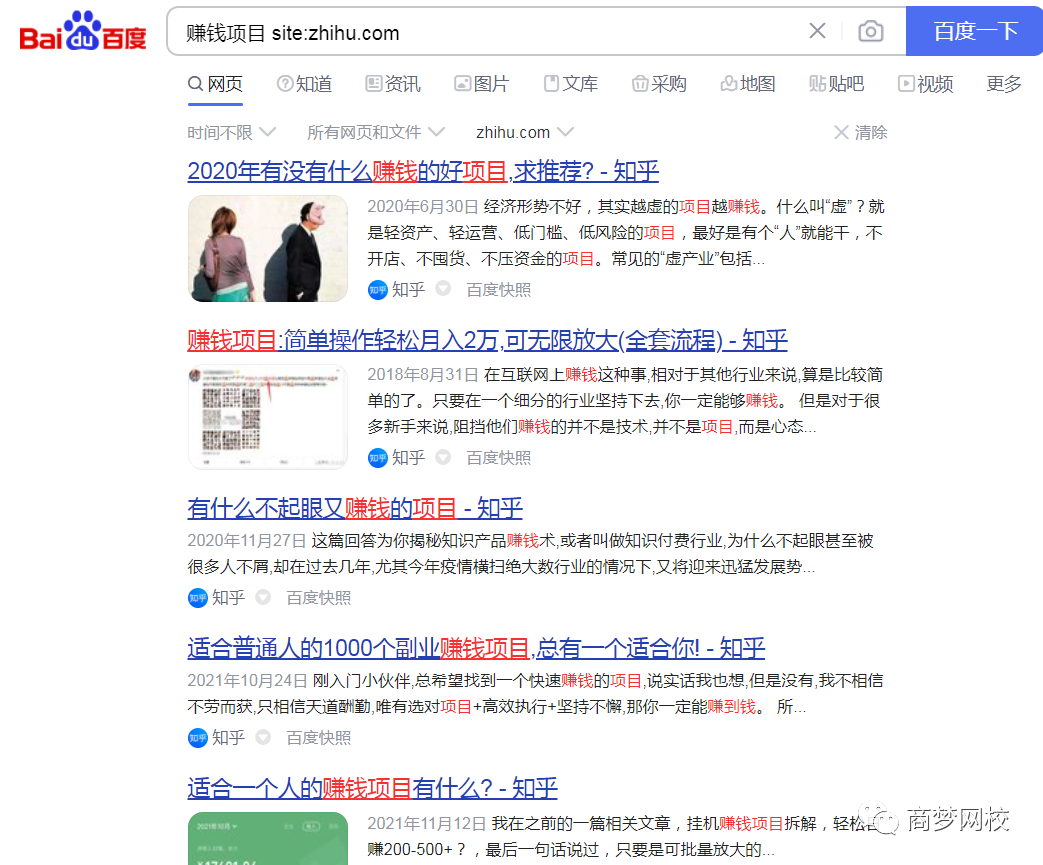The width and height of the screenshot is (1043, 865).
Task: Clear the search box with the X icon
Action: click(817, 31)
